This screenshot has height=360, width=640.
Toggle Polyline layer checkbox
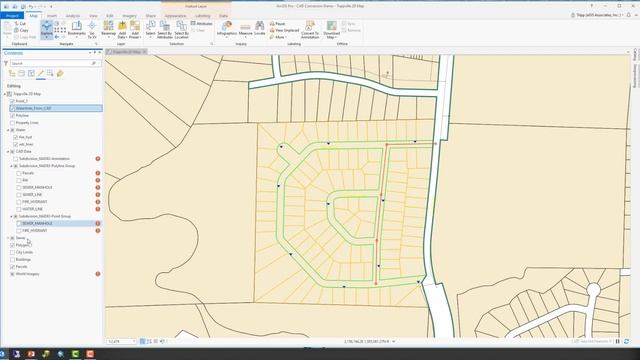click(12, 116)
